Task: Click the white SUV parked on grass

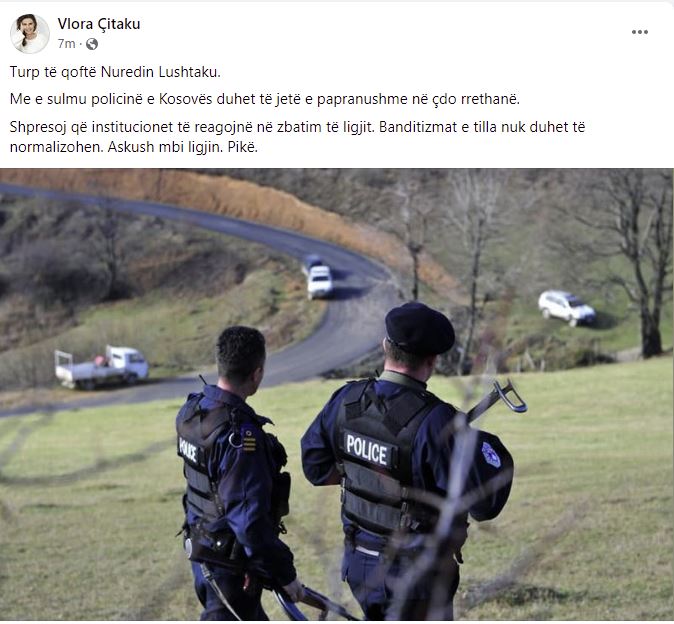Action: click(567, 308)
